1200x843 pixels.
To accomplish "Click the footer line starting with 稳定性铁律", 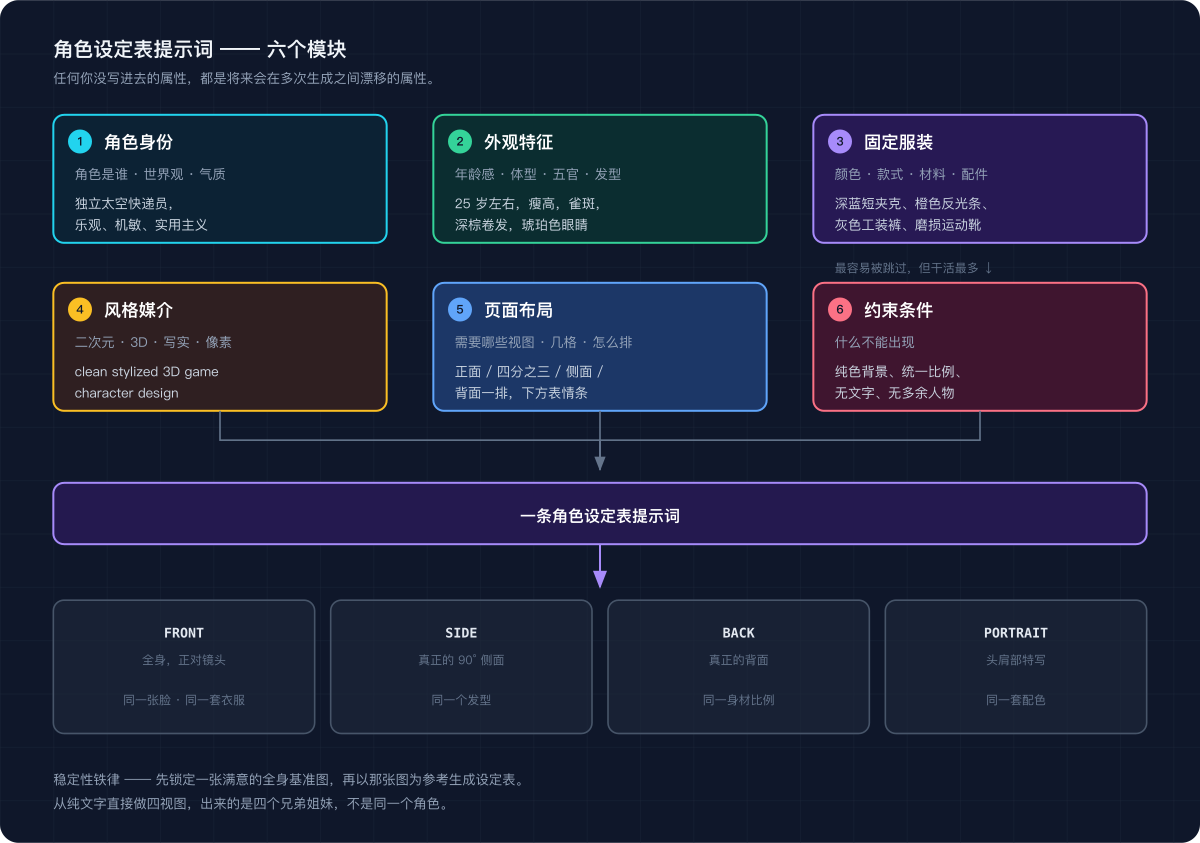I will point(289,780).
